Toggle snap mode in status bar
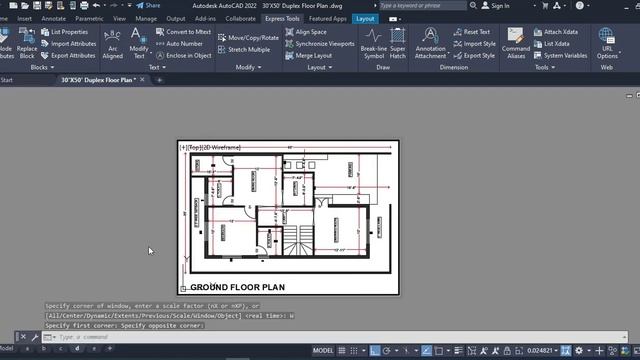Image resolution: width=640 pixels, height=360 pixels. (354, 351)
